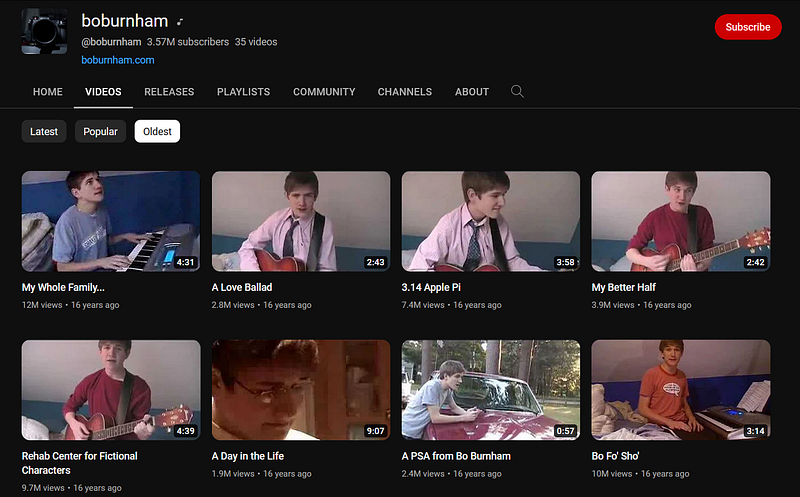Click the 35 videos count text
The width and height of the screenshot is (800, 497).
click(x=256, y=42)
